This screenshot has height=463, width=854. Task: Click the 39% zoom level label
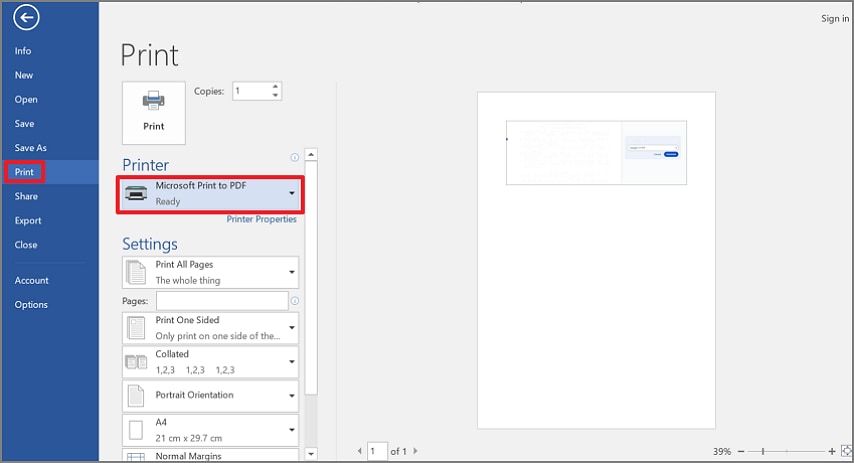[x=722, y=452]
